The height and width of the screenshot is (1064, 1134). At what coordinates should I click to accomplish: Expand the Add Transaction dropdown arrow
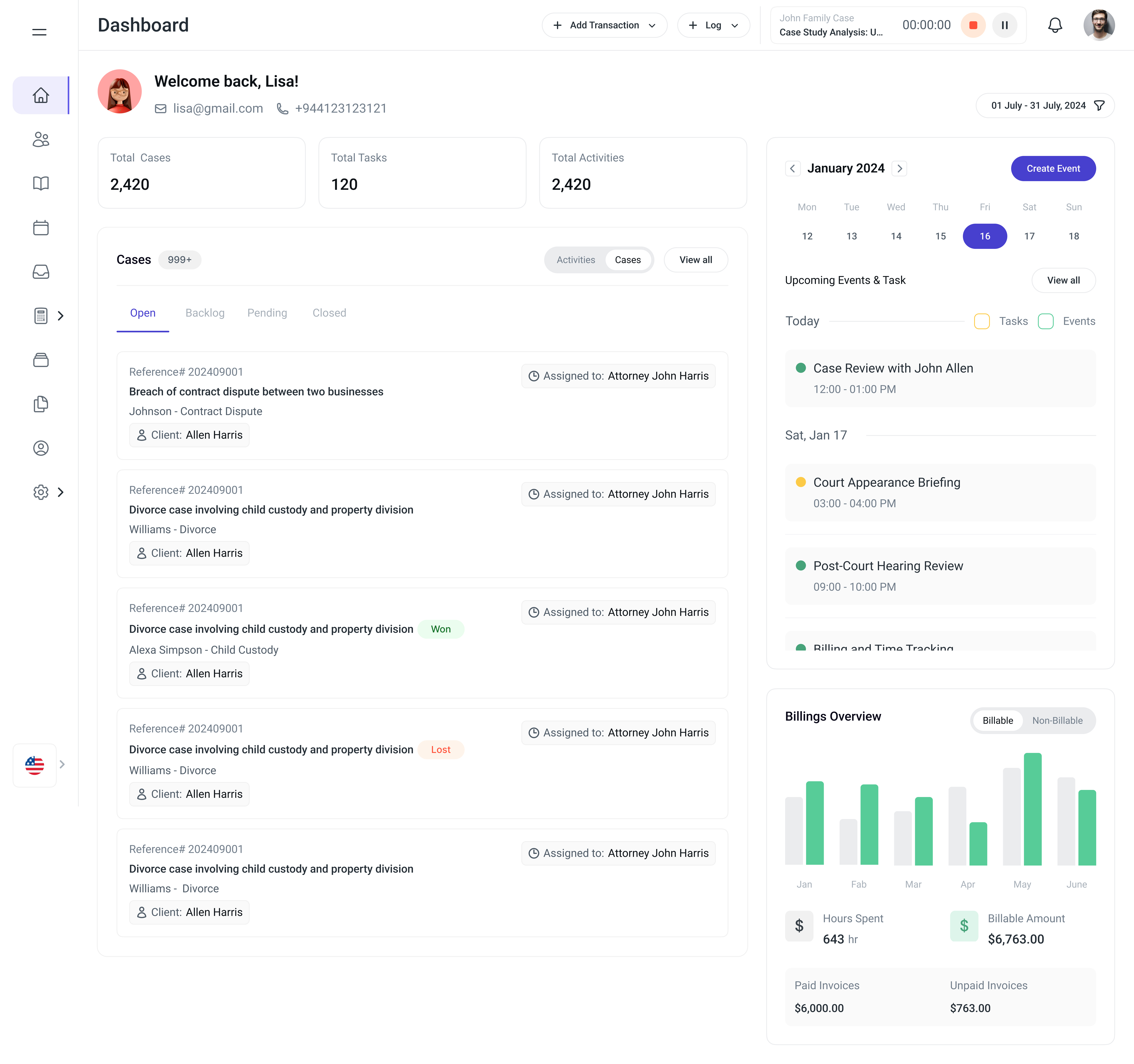[652, 26]
